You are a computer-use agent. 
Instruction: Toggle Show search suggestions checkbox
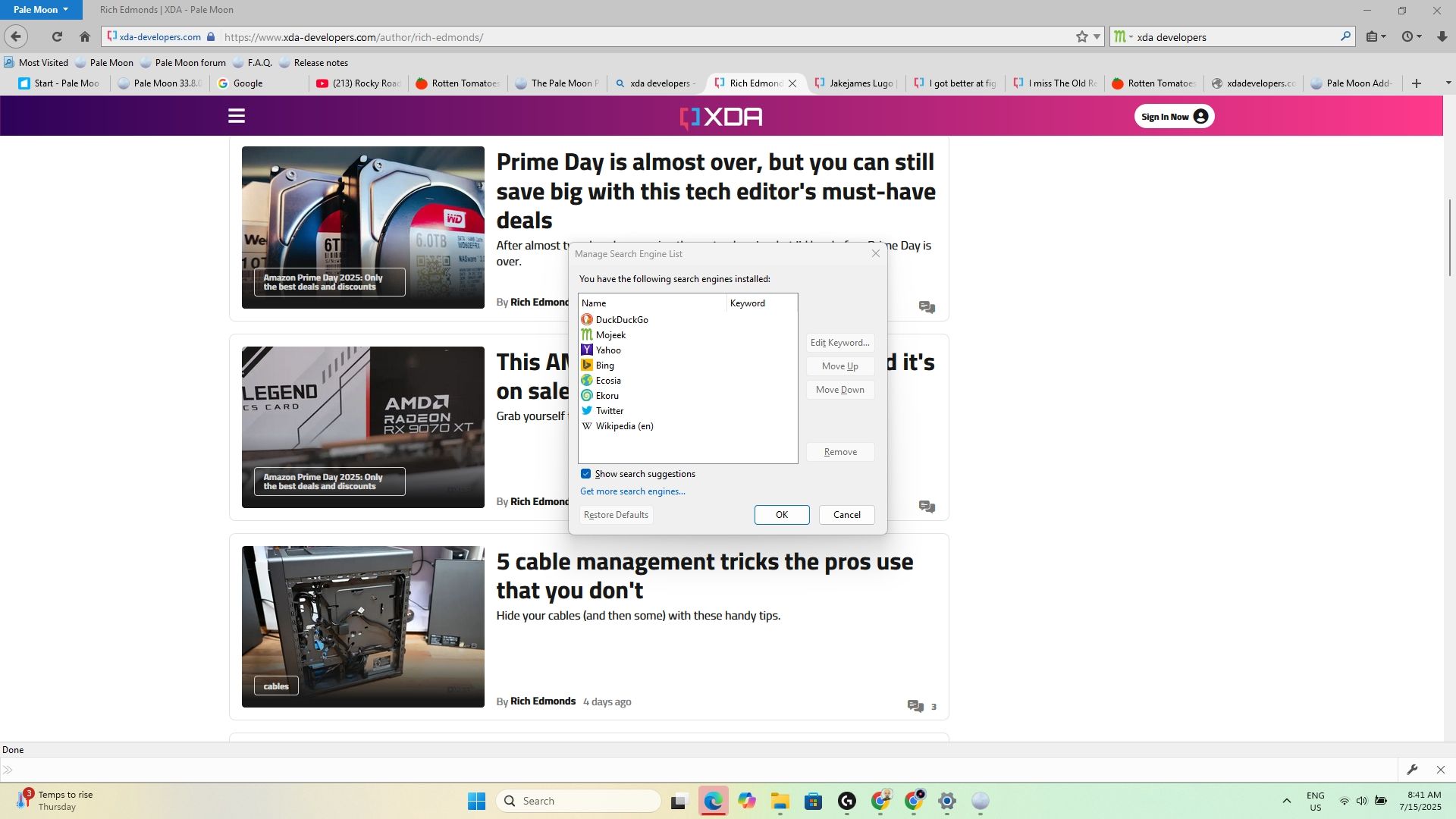coord(585,474)
